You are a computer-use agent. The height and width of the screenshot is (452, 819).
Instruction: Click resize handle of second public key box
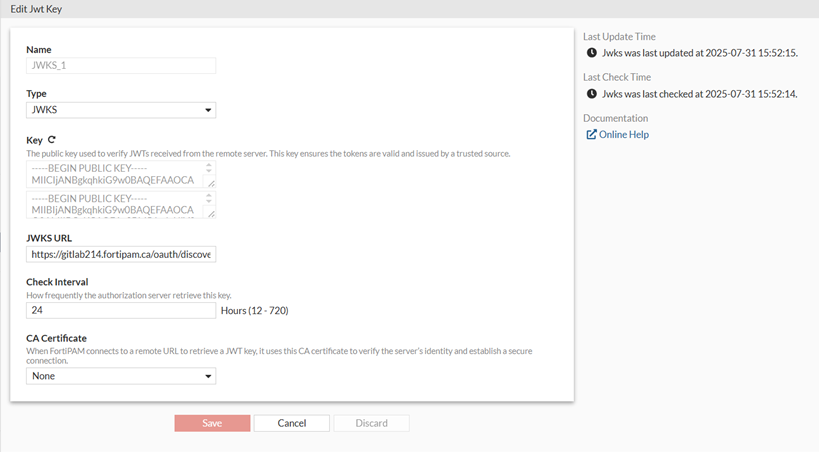(211, 214)
